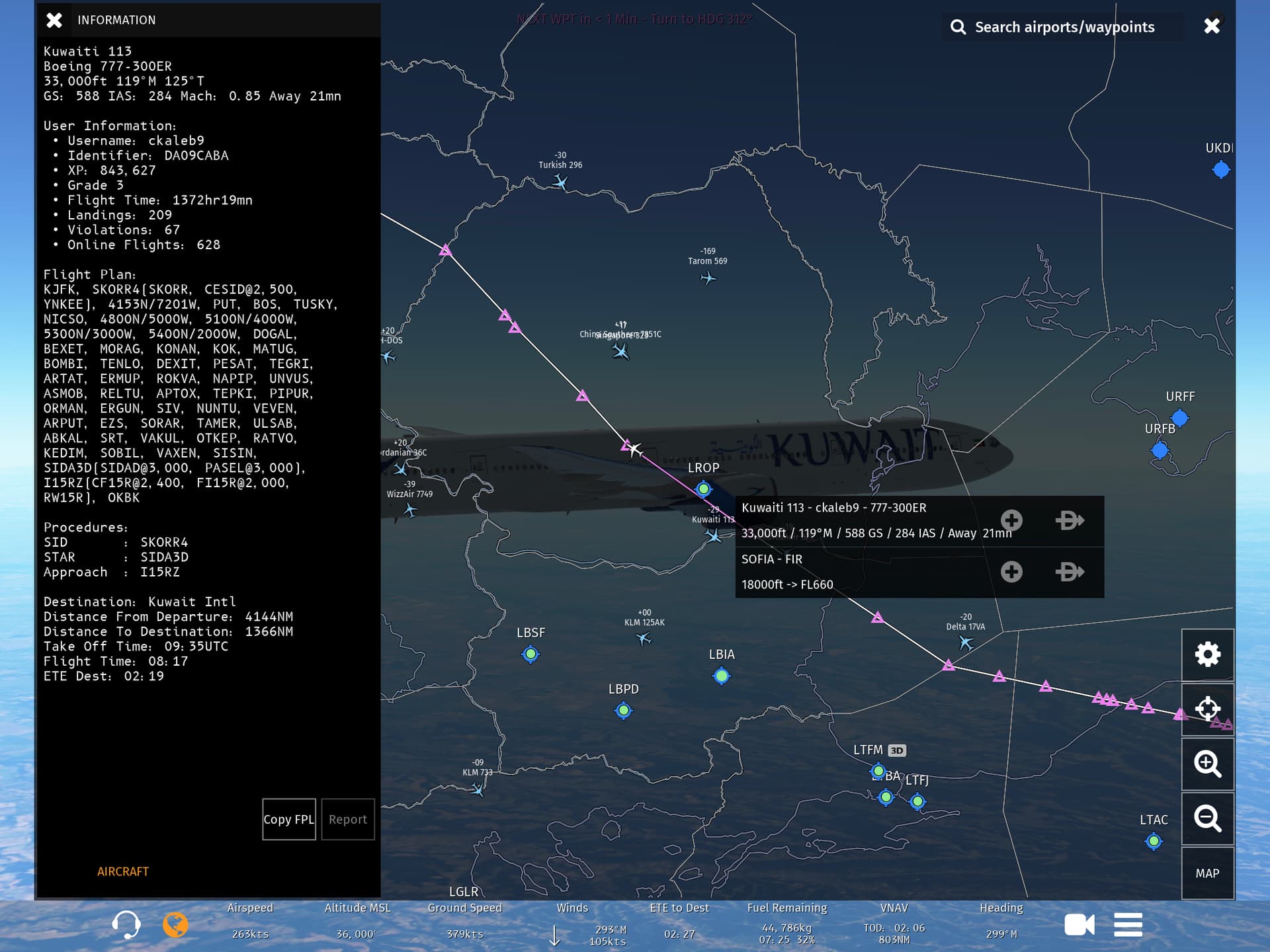Image resolution: width=1270 pixels, height=952 pixels.
Task: Open the camera view icon
Action: click(x=1079, y=924)
